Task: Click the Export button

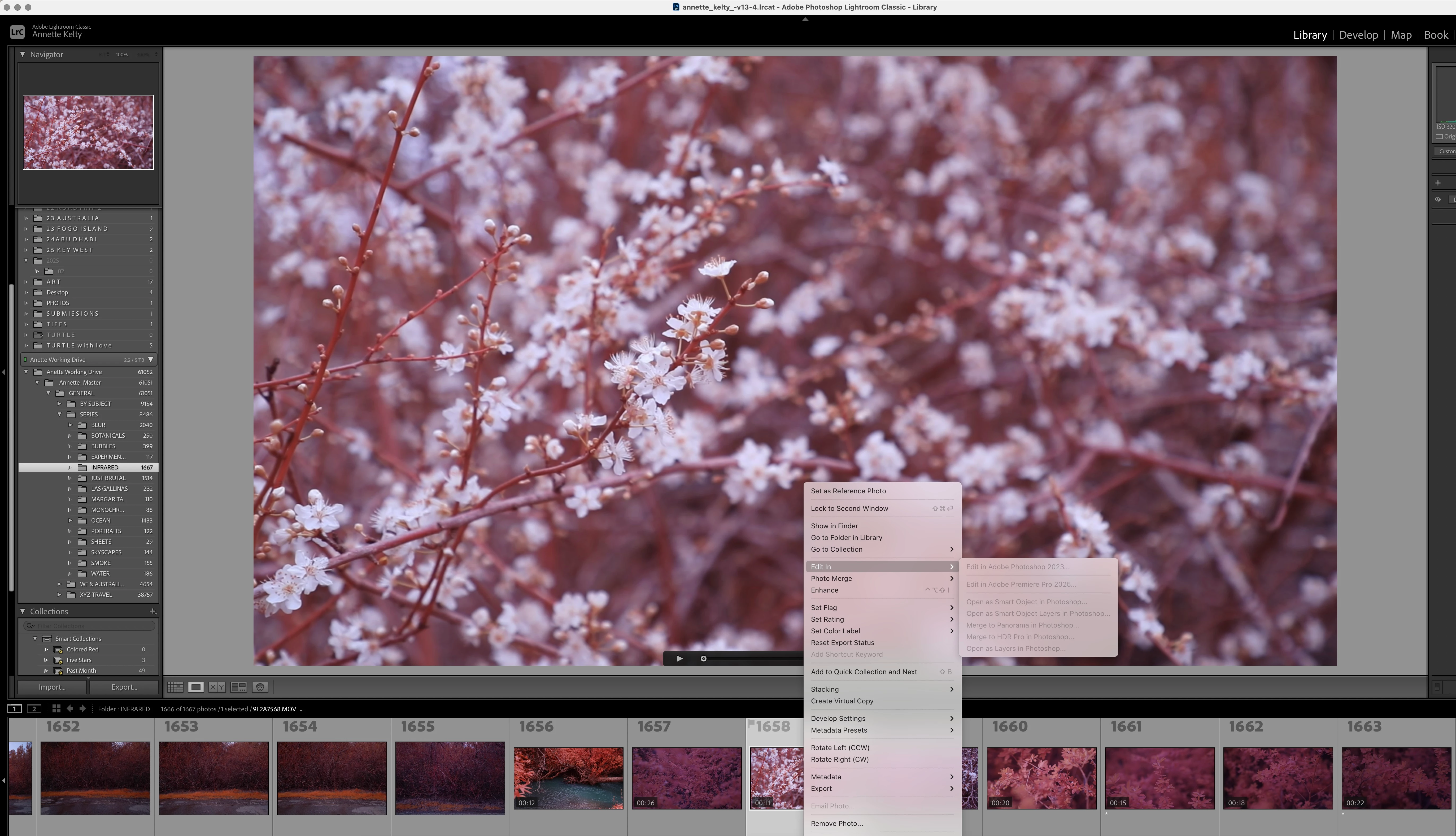Action: click(124, 687)
